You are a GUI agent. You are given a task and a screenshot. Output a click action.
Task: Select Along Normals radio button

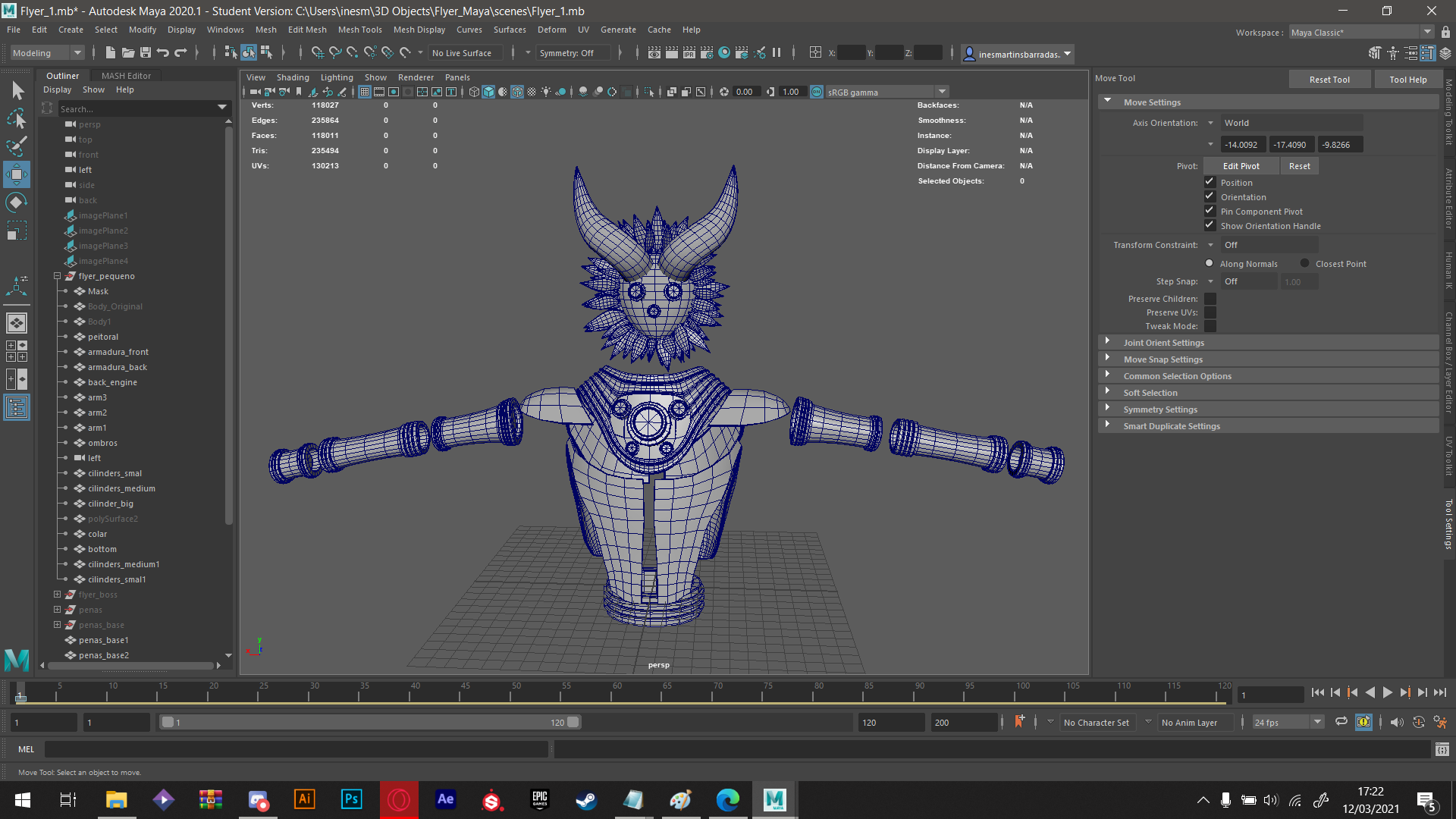tap(1210, 263)
